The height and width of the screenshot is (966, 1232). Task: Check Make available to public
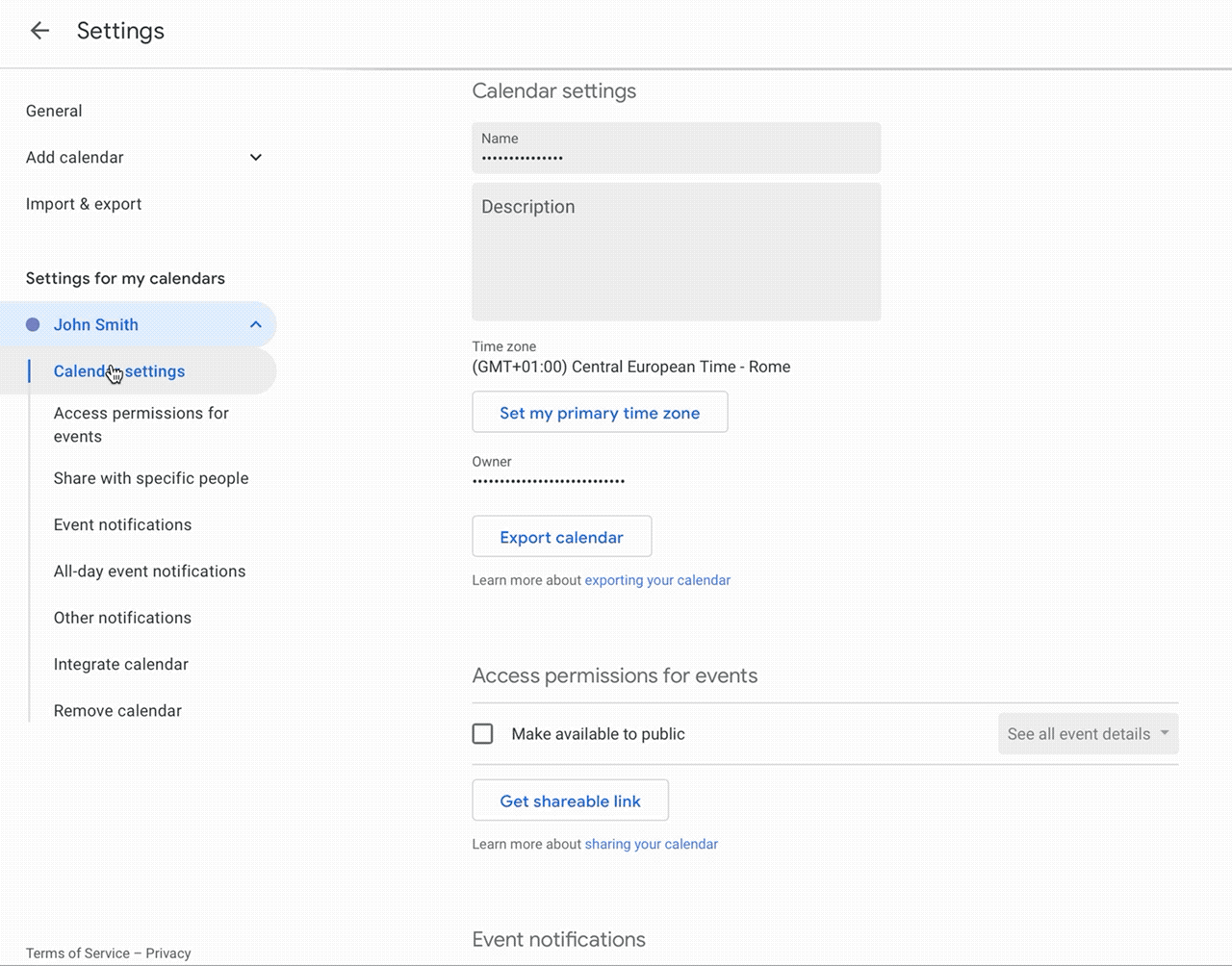pos(483,734)
